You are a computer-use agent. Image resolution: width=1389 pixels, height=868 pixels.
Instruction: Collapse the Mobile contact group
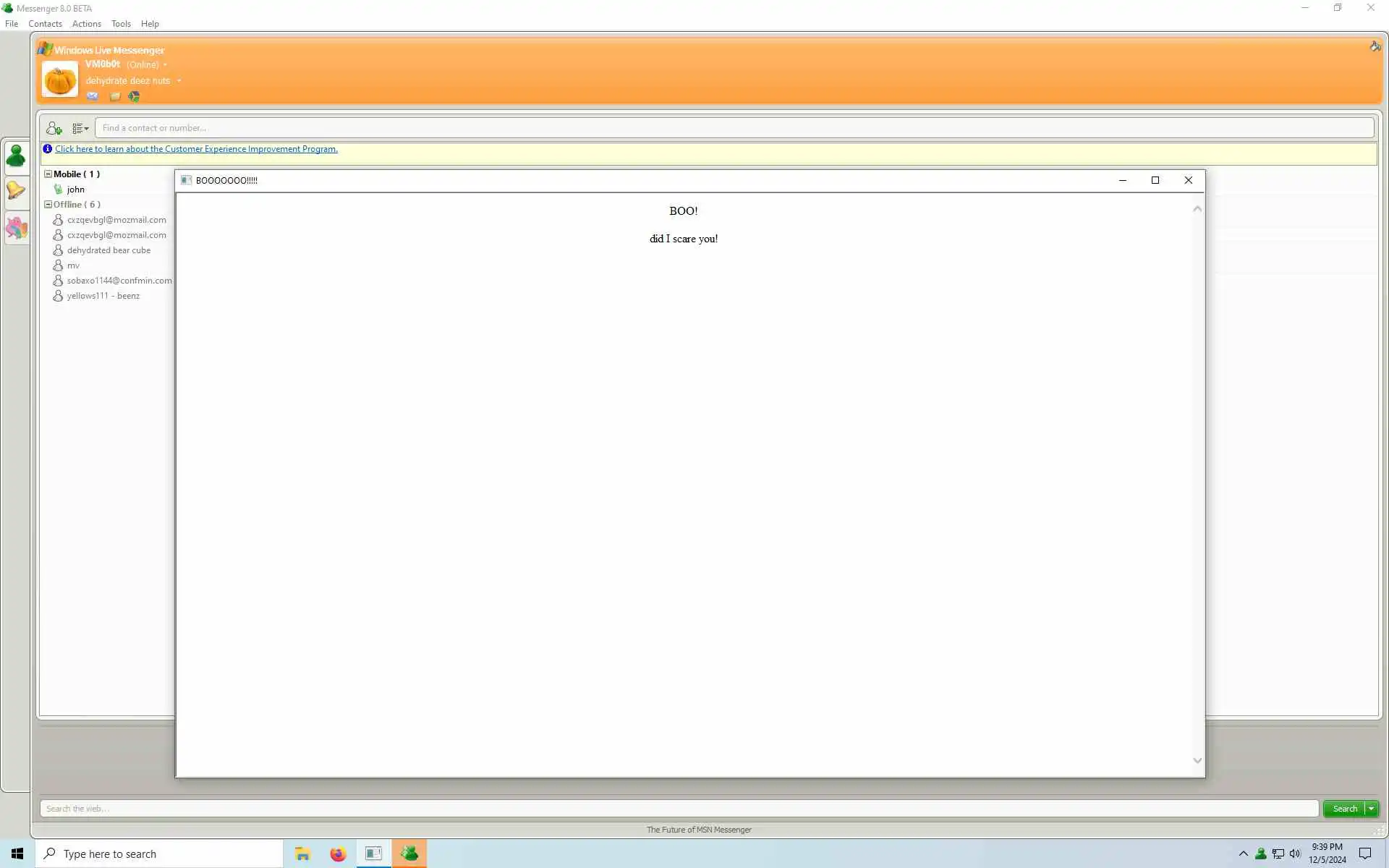[x=48, y=174]
